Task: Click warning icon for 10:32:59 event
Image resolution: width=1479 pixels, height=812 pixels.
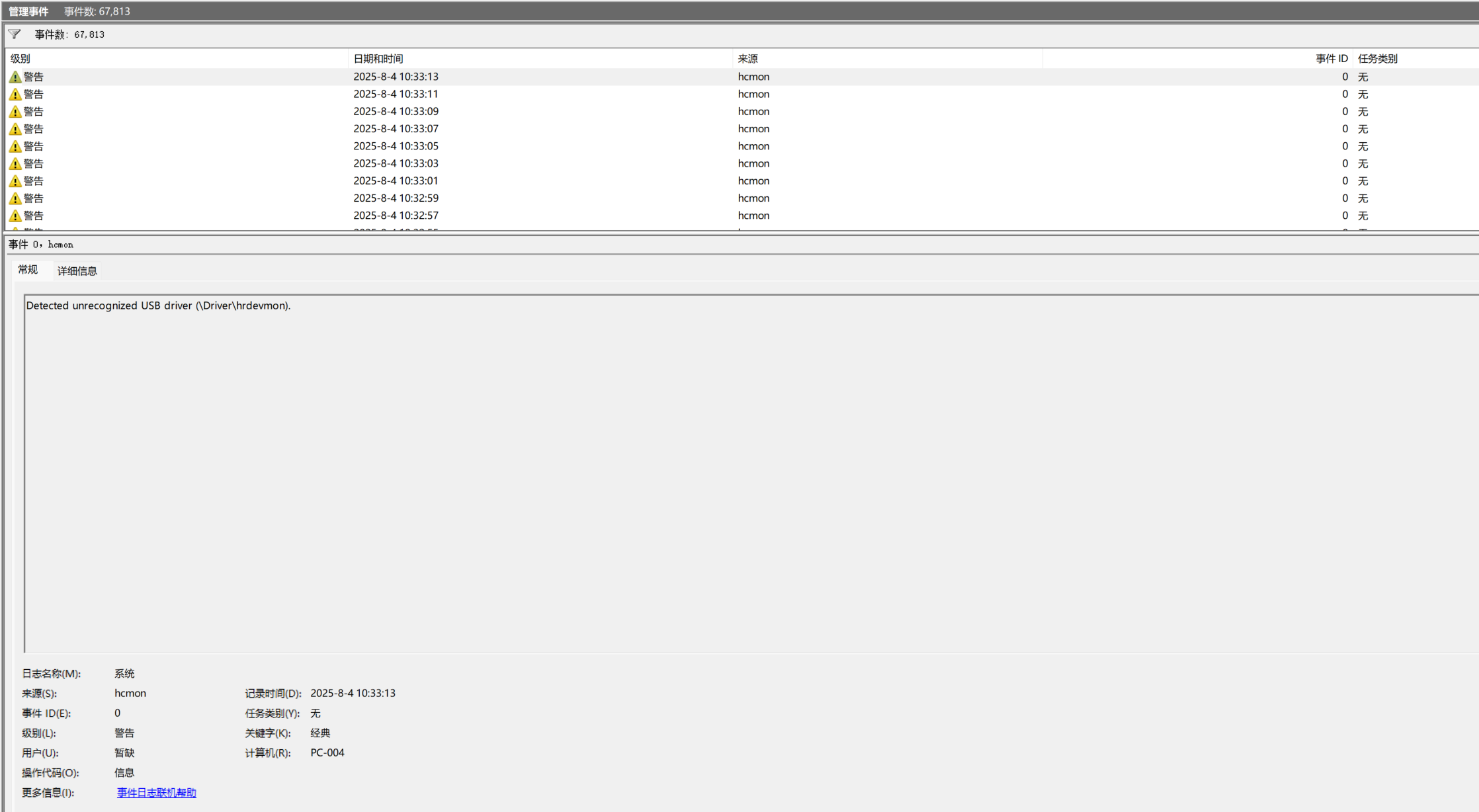Action: pyautogui.click(x=15, y=198)
